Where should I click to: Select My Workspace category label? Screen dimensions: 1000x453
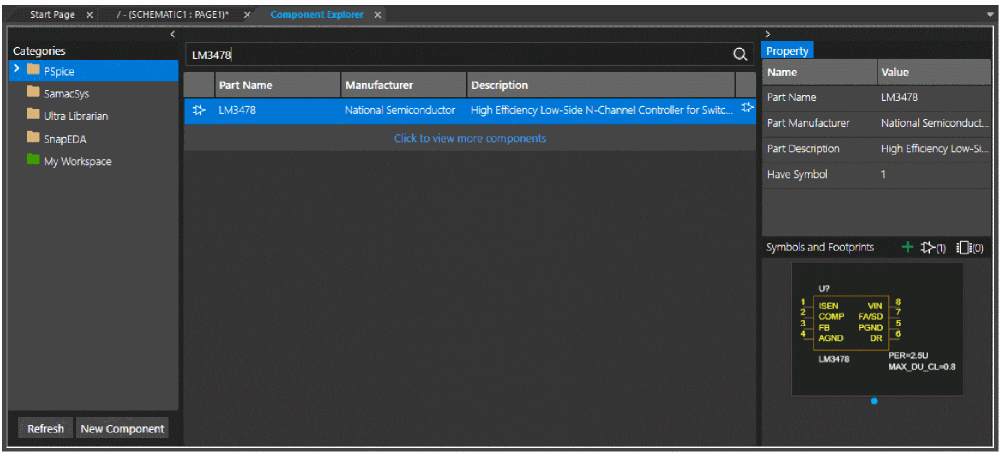point(78,161)
